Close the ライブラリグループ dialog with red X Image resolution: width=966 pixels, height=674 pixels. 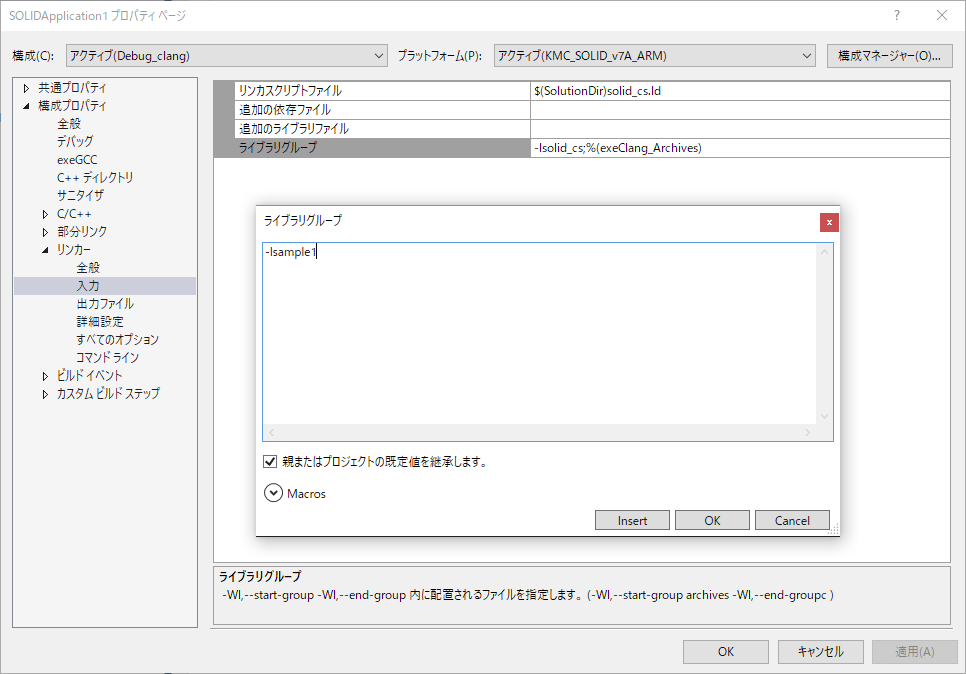828,222
